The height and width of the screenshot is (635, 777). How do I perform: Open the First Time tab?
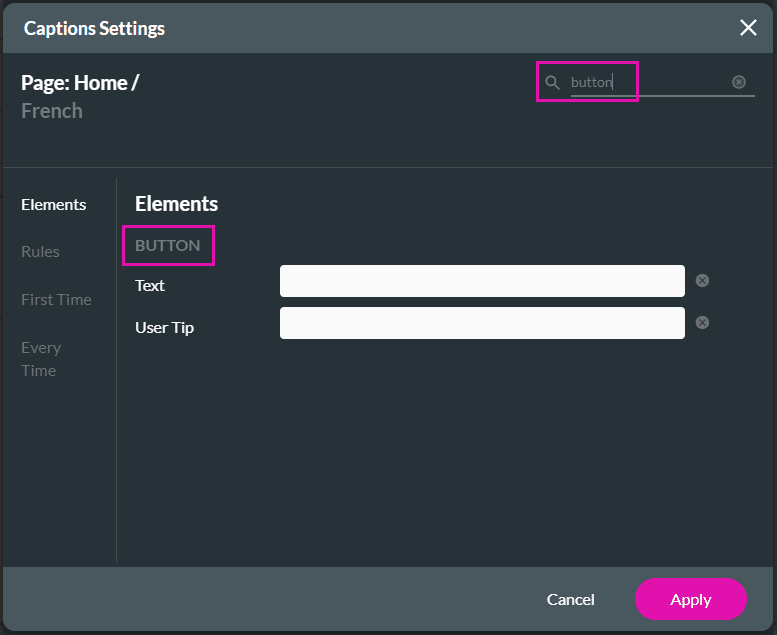pos(56,299)
